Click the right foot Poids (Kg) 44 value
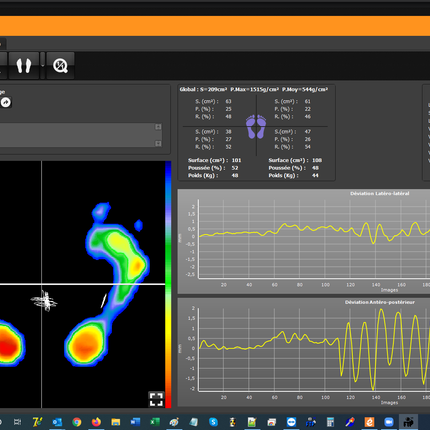 [x=315, y=175]
